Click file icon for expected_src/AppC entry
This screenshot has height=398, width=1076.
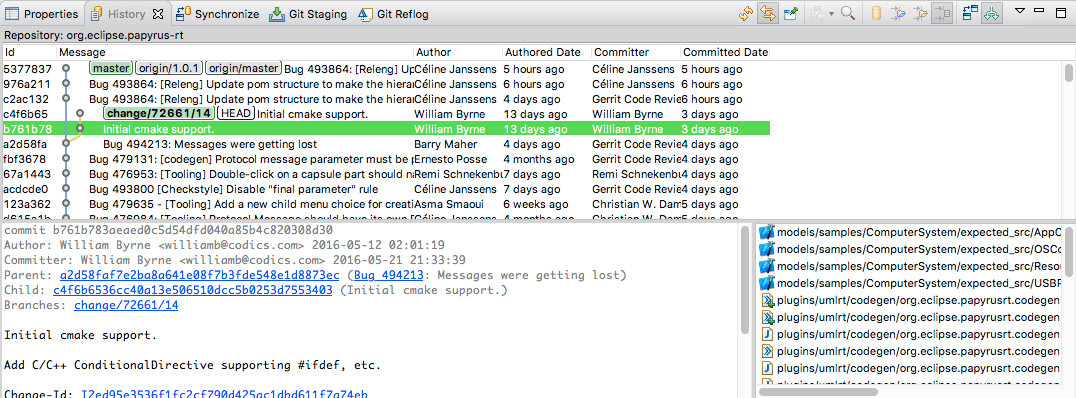click(768, 232)
